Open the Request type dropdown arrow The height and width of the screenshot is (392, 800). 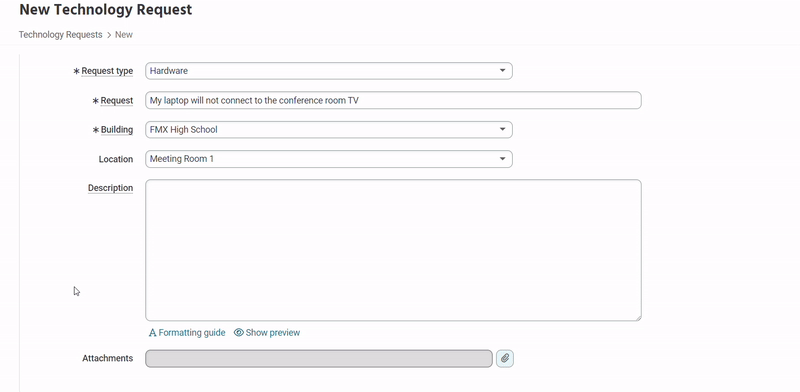tap(502, 70)
